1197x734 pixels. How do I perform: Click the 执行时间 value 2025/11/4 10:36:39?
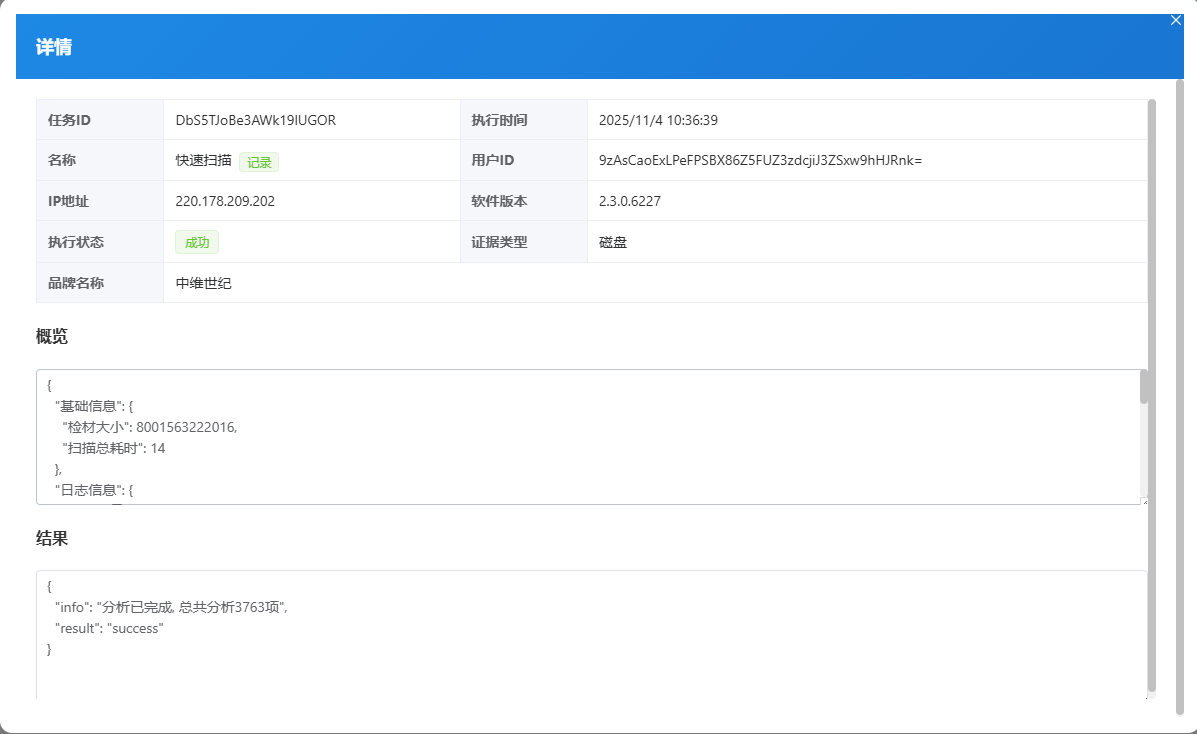658,120
